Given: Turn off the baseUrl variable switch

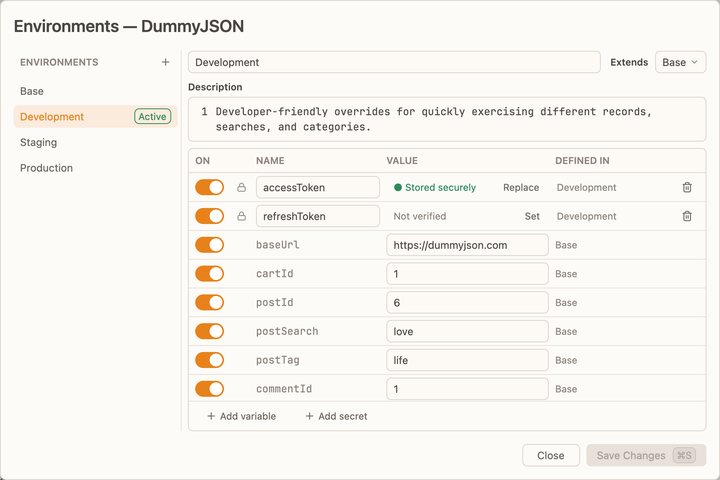Looking at the screenshot, I should [209, 245].
